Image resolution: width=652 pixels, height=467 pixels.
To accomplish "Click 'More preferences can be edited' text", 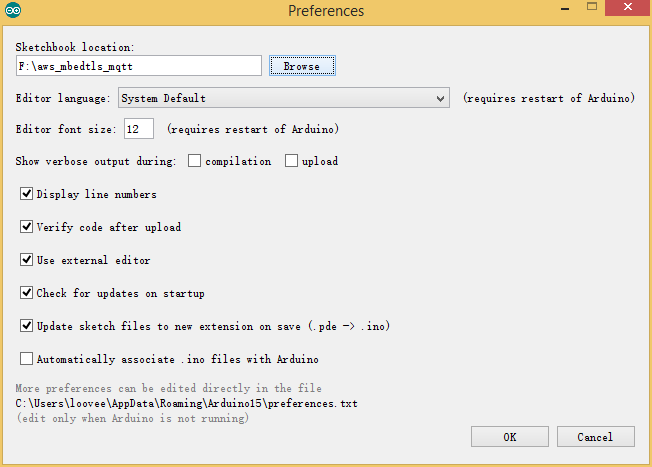I will (x=168, y=388).
